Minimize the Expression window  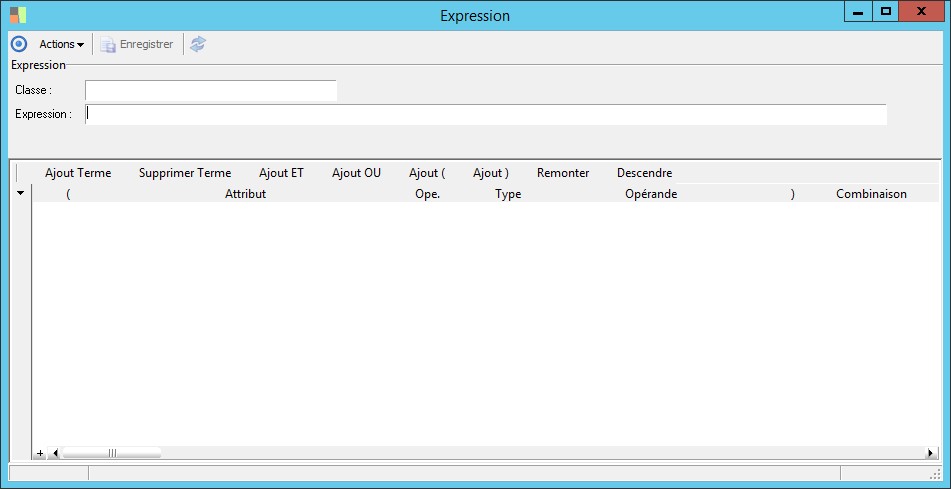858,12
